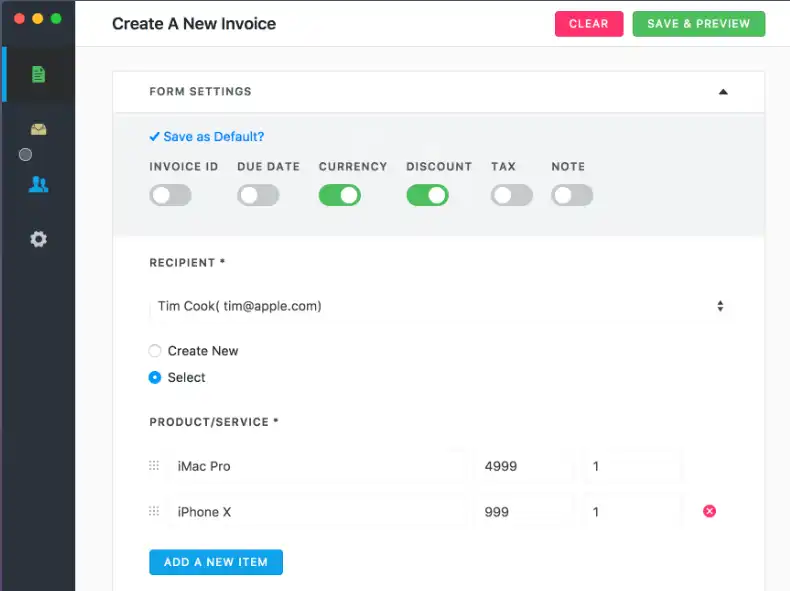Enable the Tax toggle

[511, 195]
